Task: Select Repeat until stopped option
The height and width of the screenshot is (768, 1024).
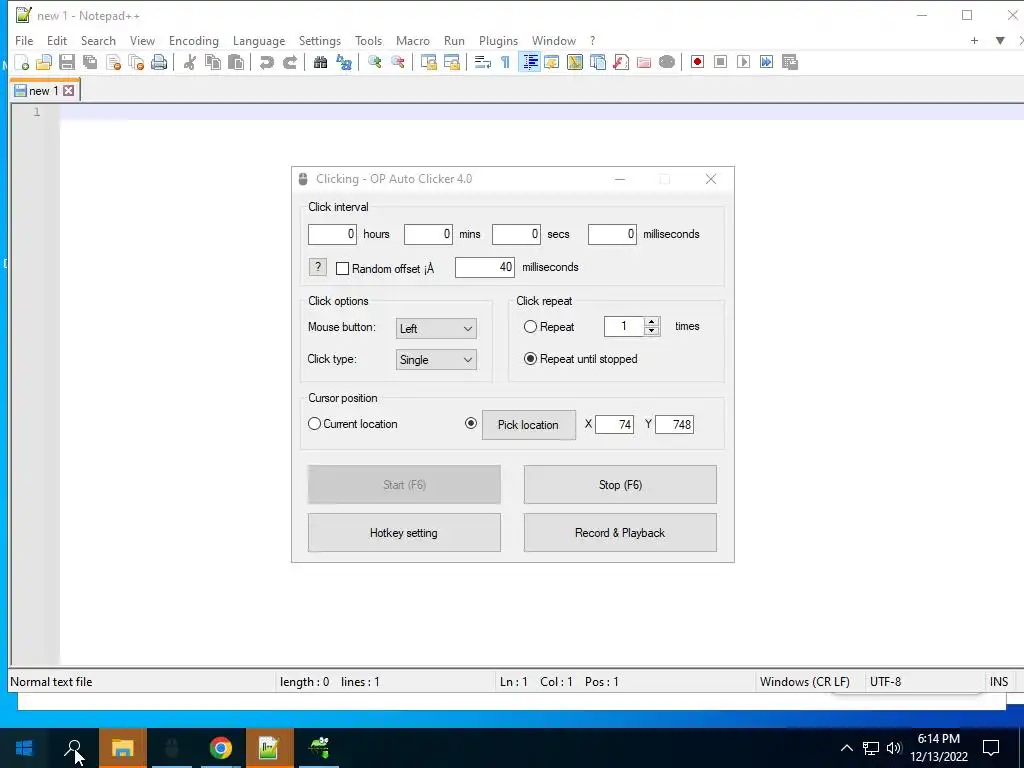Action: [x=530, y=359]
